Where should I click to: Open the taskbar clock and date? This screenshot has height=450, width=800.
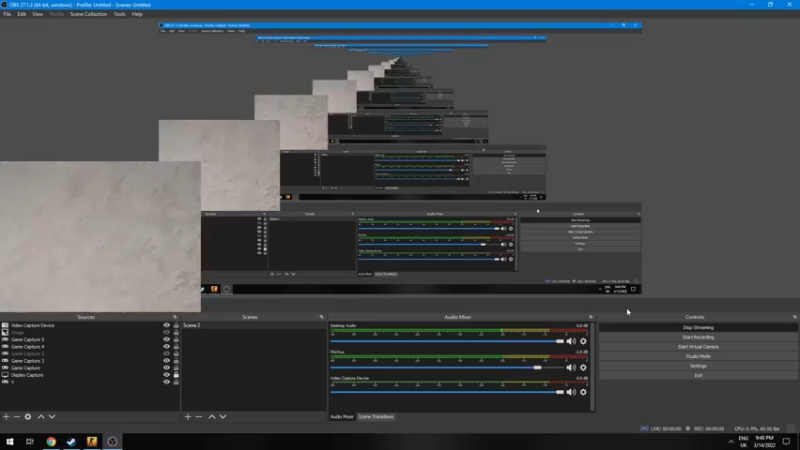point(764,442)
